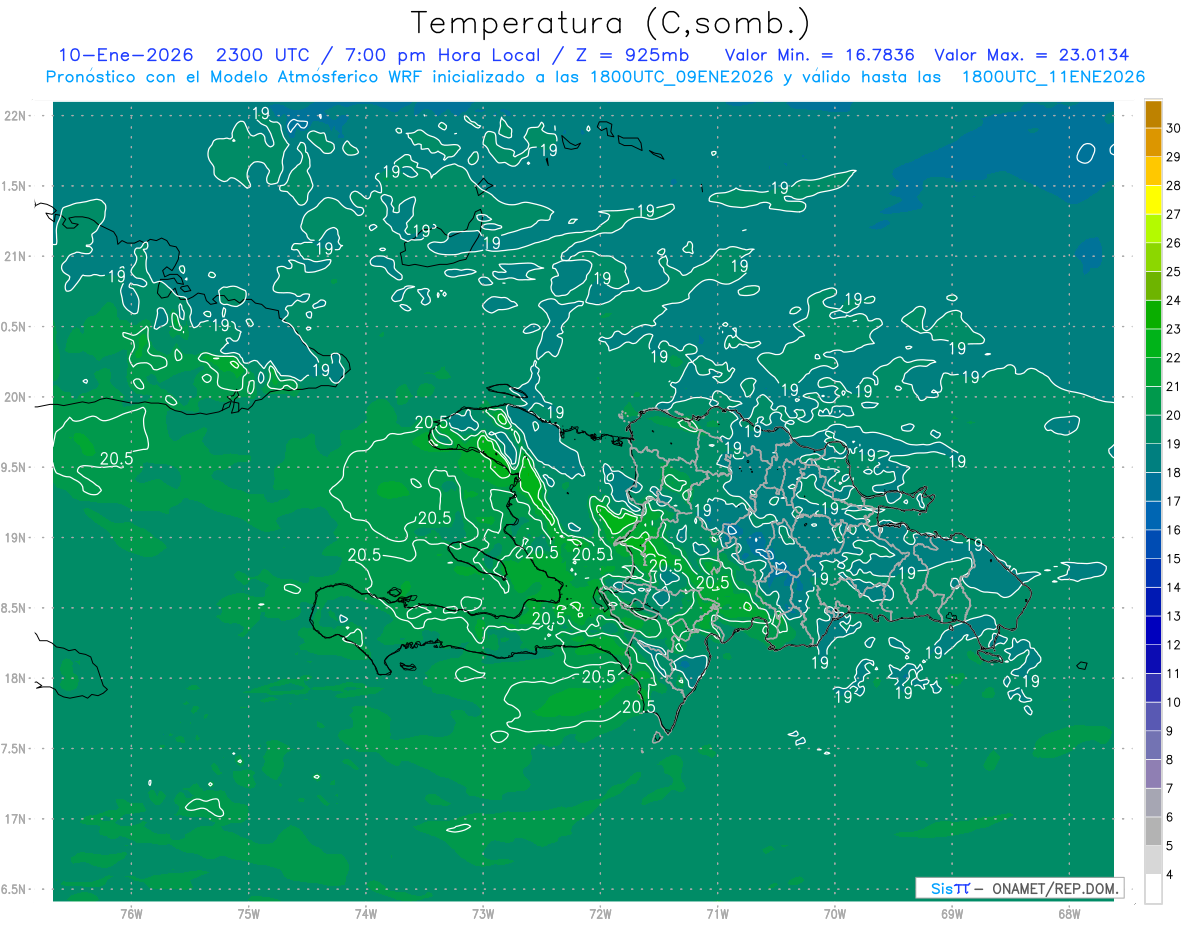The image size is (1200, 927).
Task: Click the longitude axis label '75W'
Action: click(249, 913)
